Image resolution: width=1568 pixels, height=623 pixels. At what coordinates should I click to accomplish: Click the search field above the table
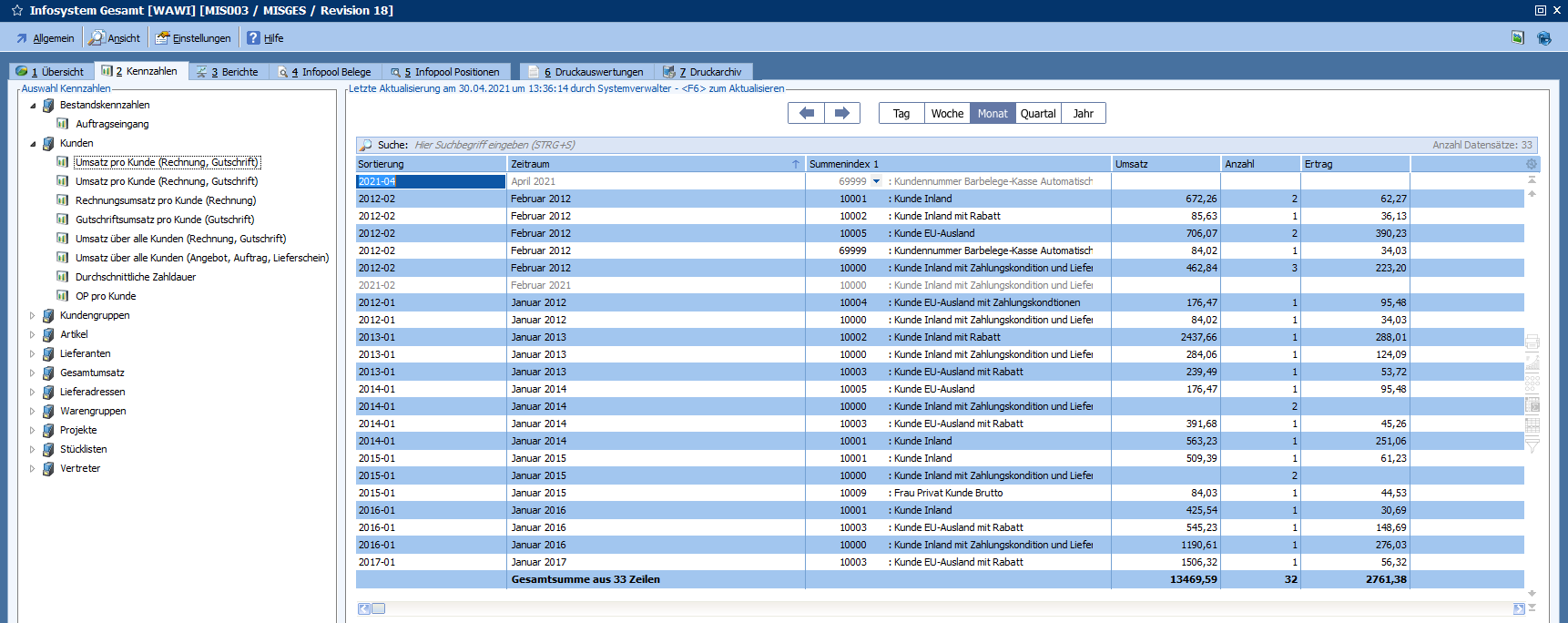[637, 145]
